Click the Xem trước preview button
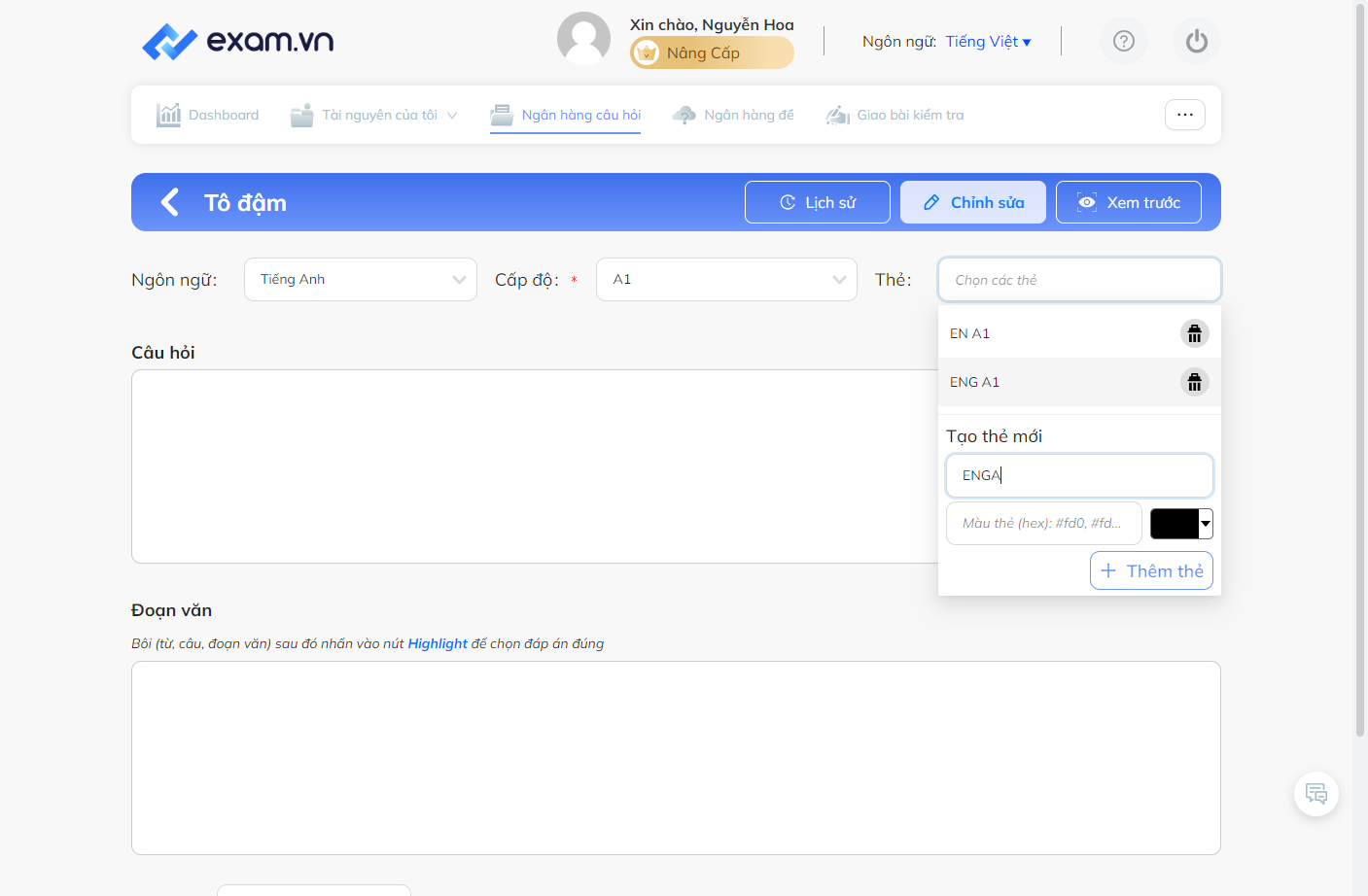The width and height of the screenshot is (1368, 896). pos(1129,202)
